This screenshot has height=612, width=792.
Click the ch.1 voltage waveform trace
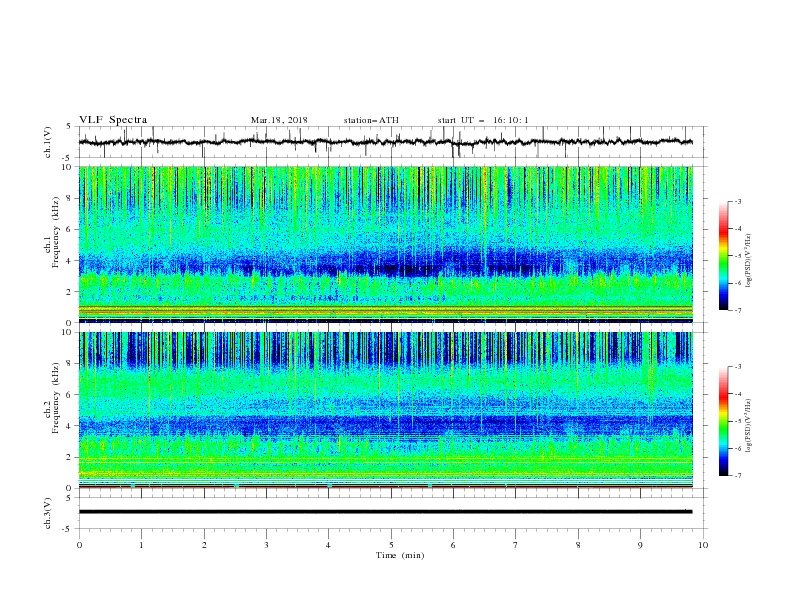386,142
